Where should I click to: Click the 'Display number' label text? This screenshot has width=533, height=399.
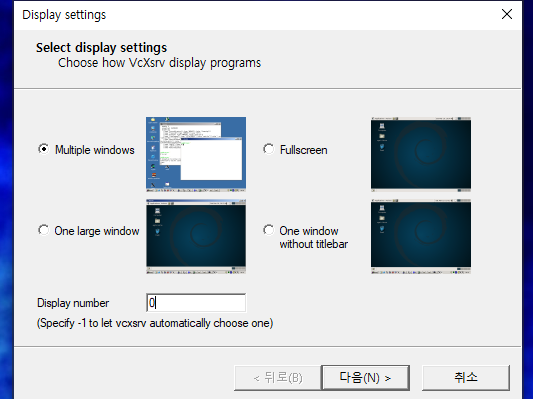tap(73, 303)
